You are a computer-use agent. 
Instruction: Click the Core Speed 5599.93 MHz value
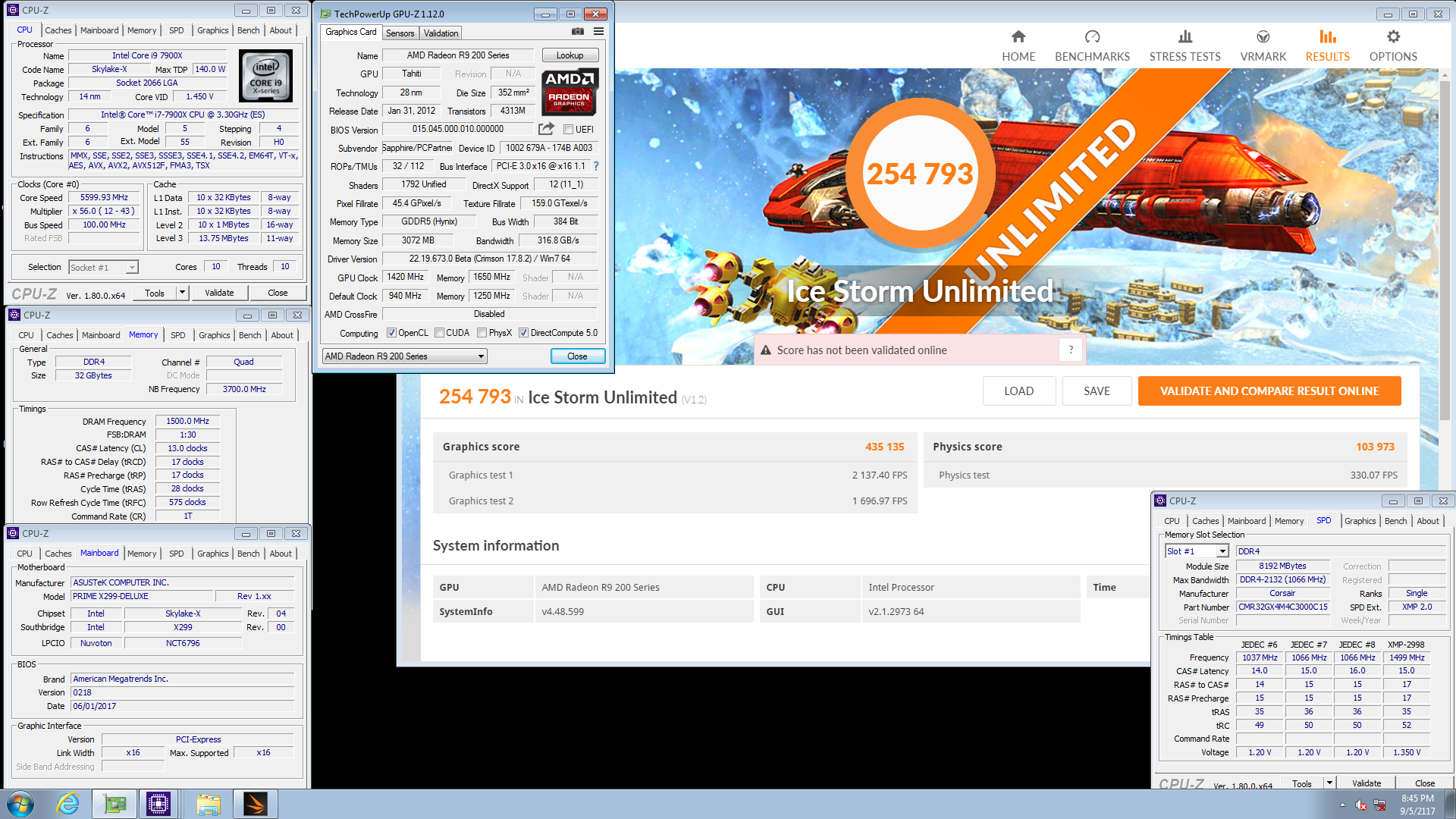click(105, 198)
